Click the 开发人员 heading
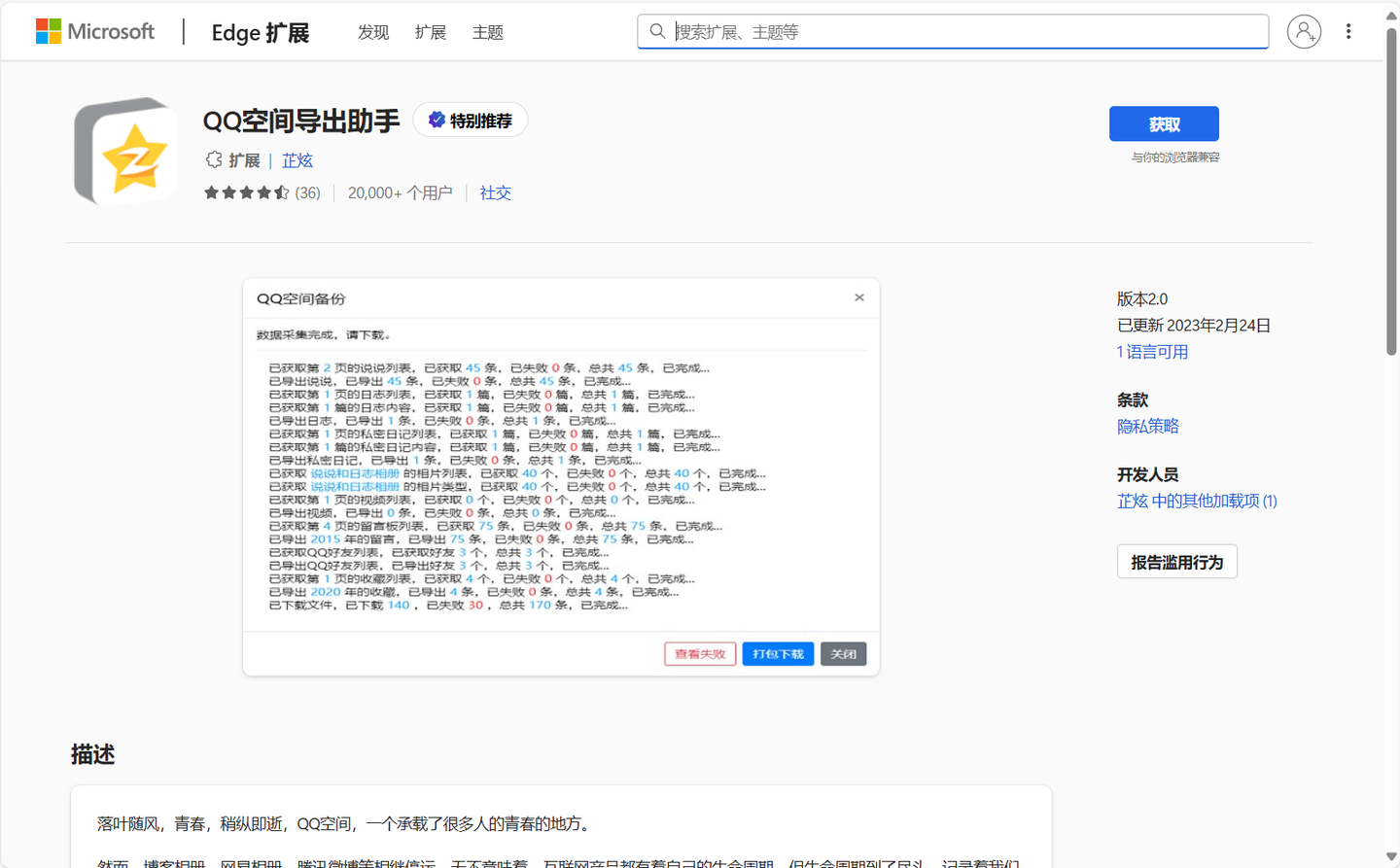 click(x=1147, y=474)
